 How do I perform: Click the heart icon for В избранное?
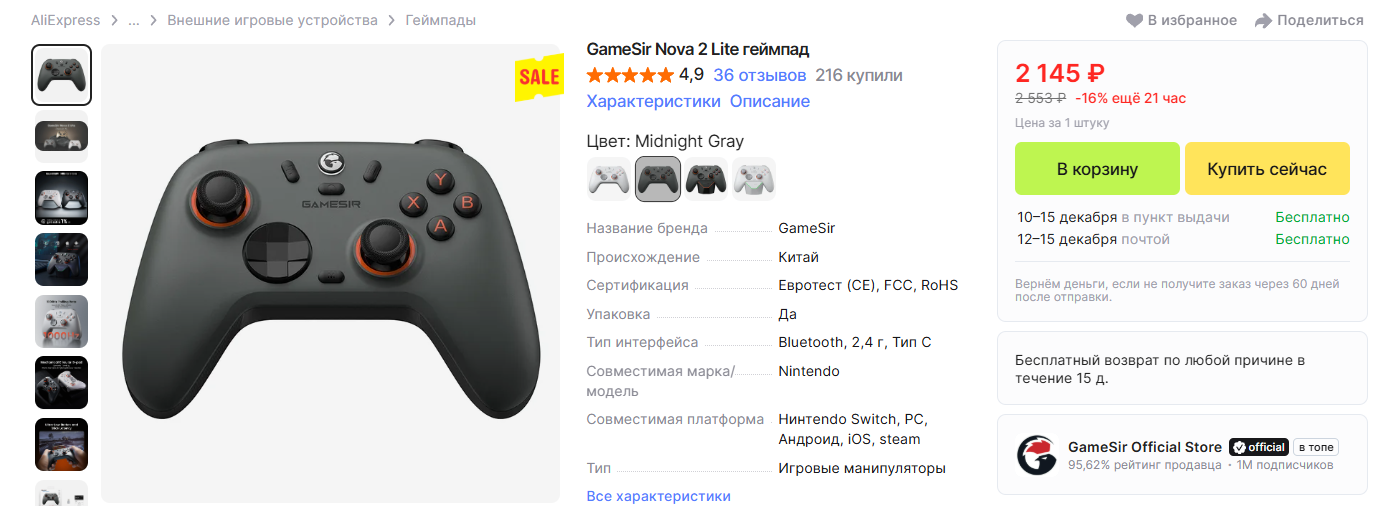1134,20
